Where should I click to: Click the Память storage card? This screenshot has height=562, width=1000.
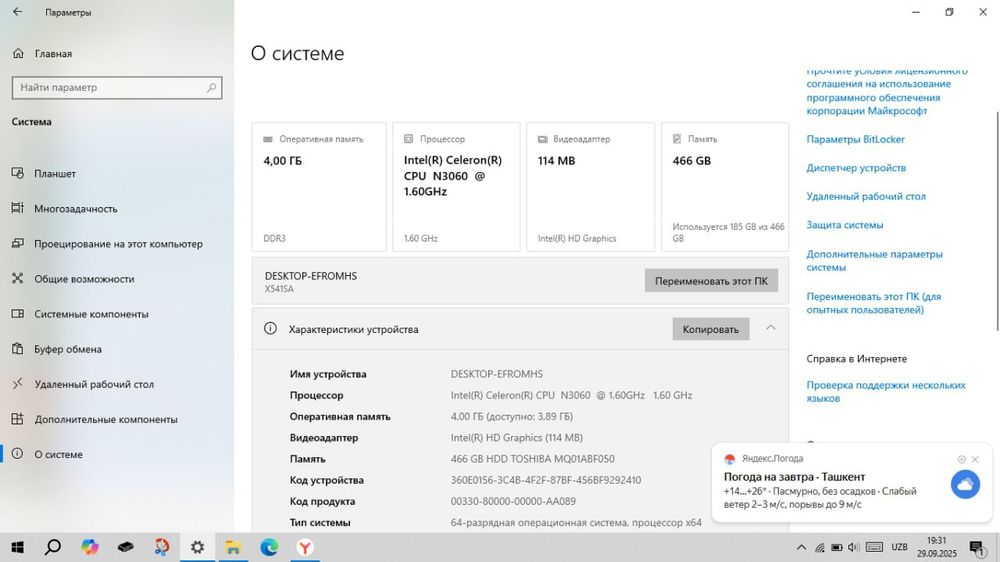[x=724, y=187]
